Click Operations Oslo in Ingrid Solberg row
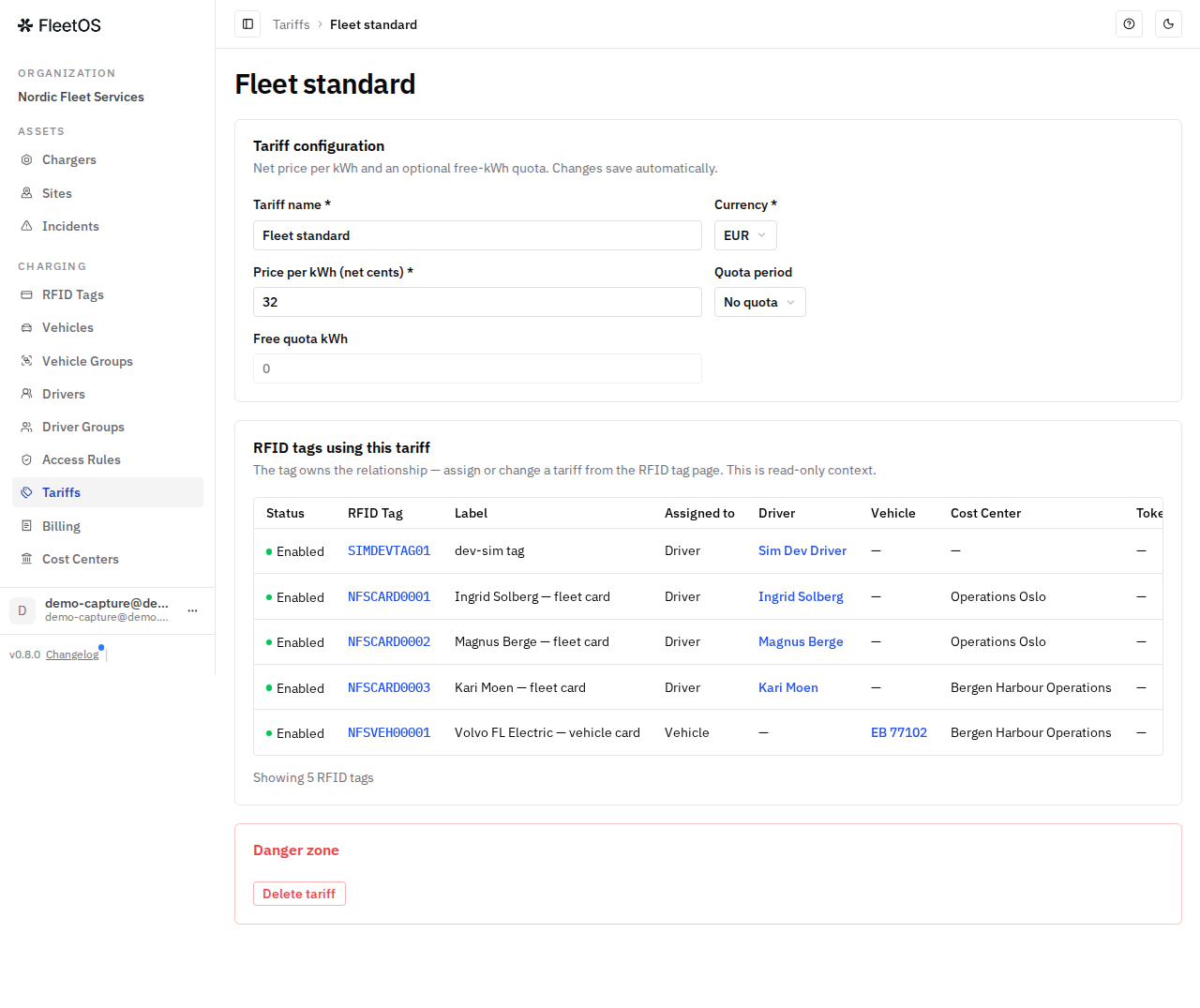 (x=998, y=596)
